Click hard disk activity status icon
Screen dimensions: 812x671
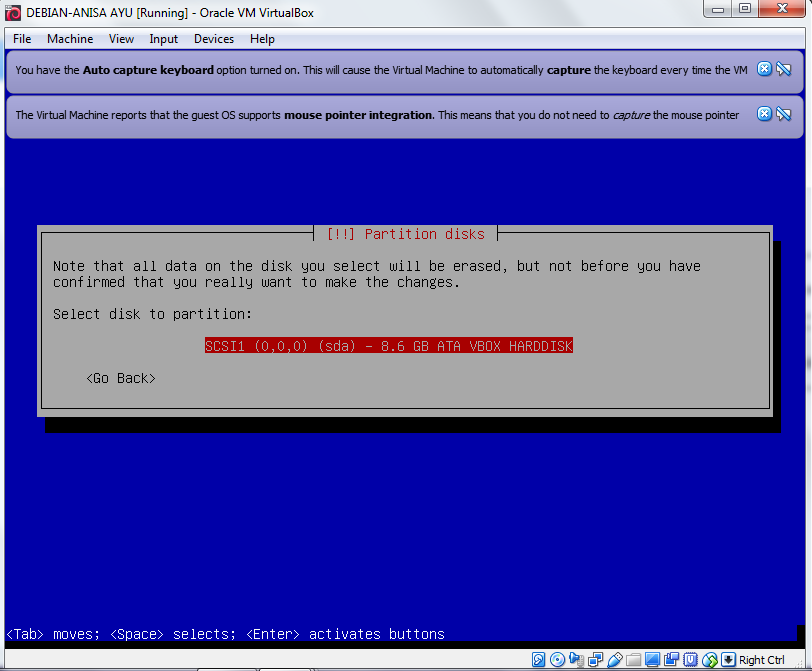tap(539, 660)
